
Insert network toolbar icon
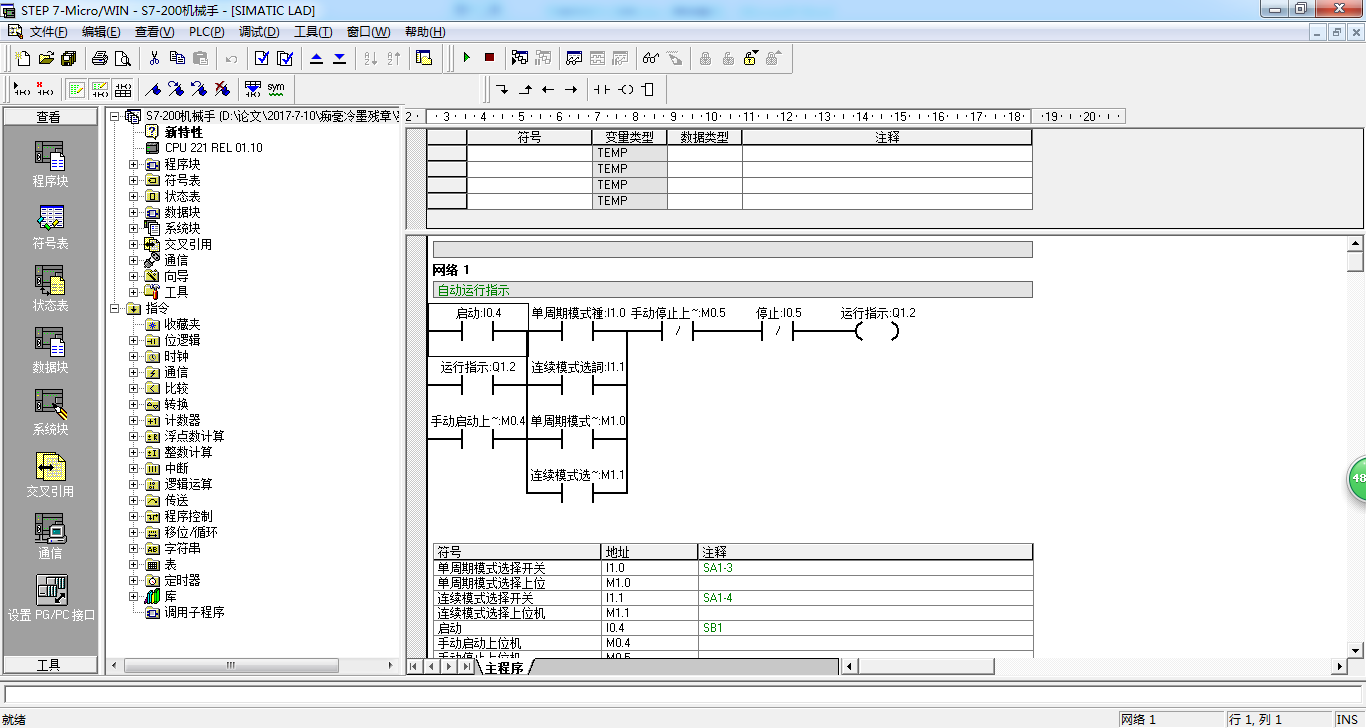(21, 89)
